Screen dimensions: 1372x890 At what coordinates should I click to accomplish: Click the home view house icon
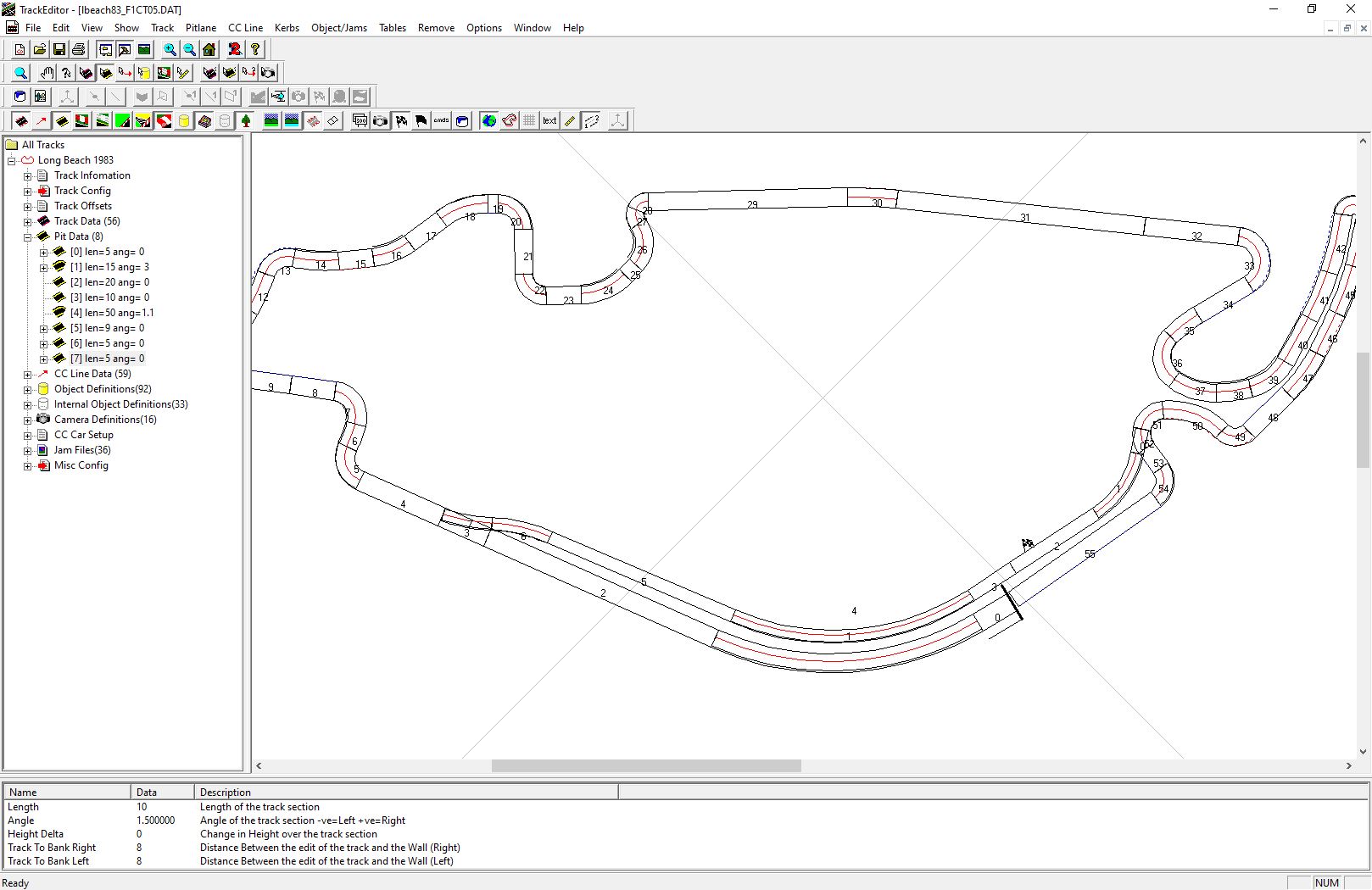tap(209, 50)
